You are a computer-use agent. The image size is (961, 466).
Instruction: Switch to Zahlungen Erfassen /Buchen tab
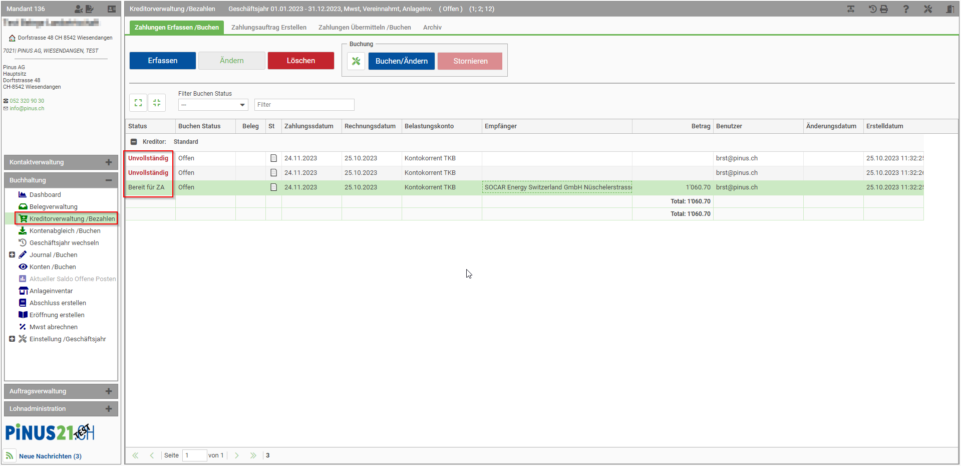pyautogui.click(x=175, y=28)
